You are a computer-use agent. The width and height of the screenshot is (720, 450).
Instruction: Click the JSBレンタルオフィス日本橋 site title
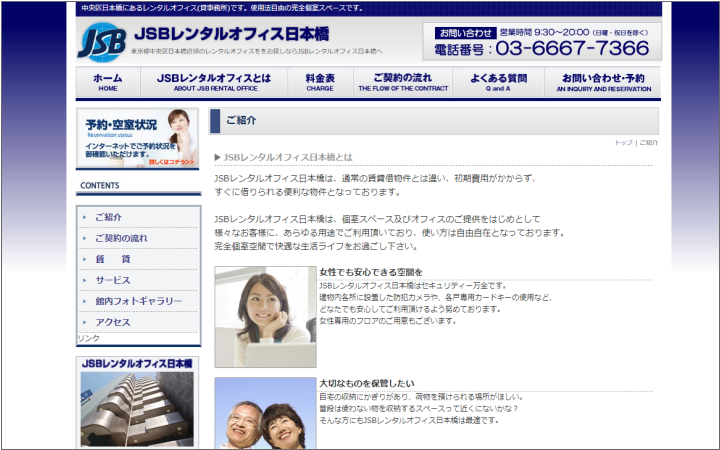click(x=232, y=34)
